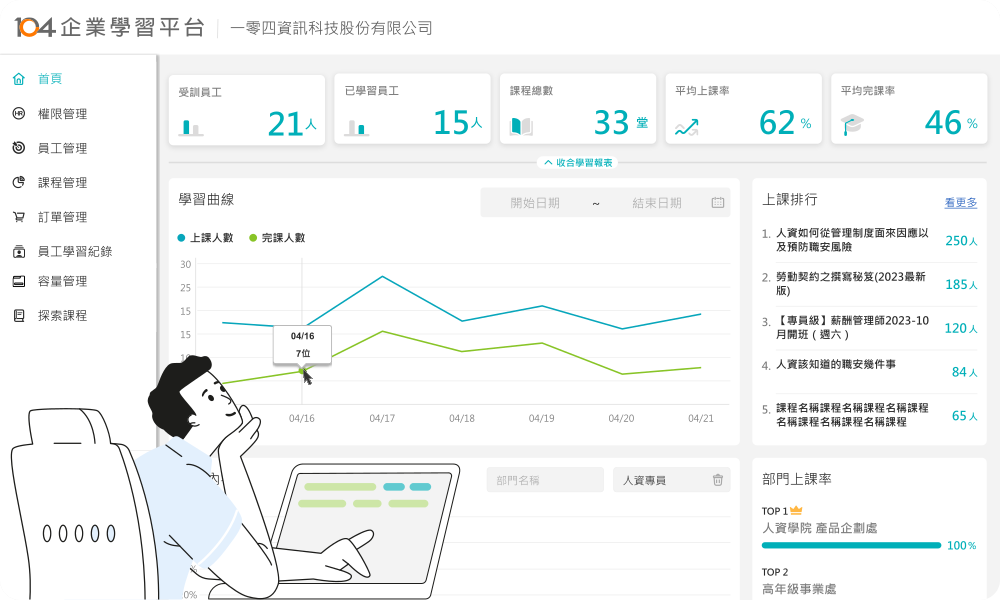Open the calendar icon in date range

click(717, 203)
